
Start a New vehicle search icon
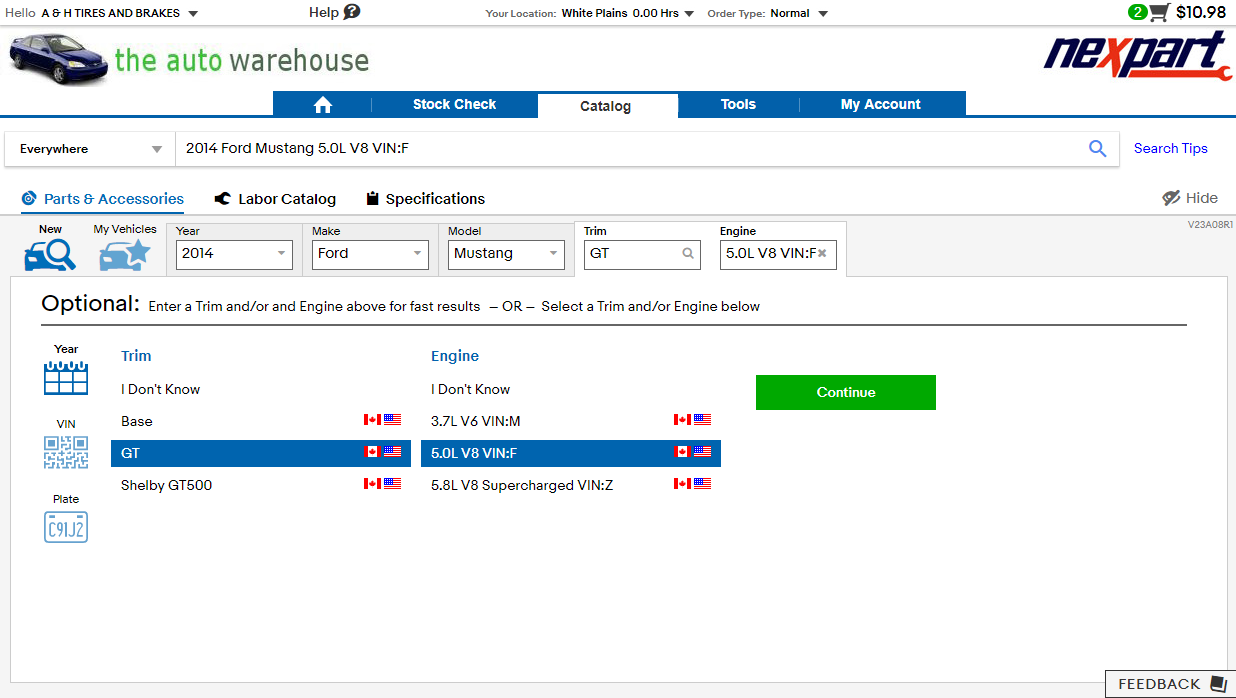[50, 255]
